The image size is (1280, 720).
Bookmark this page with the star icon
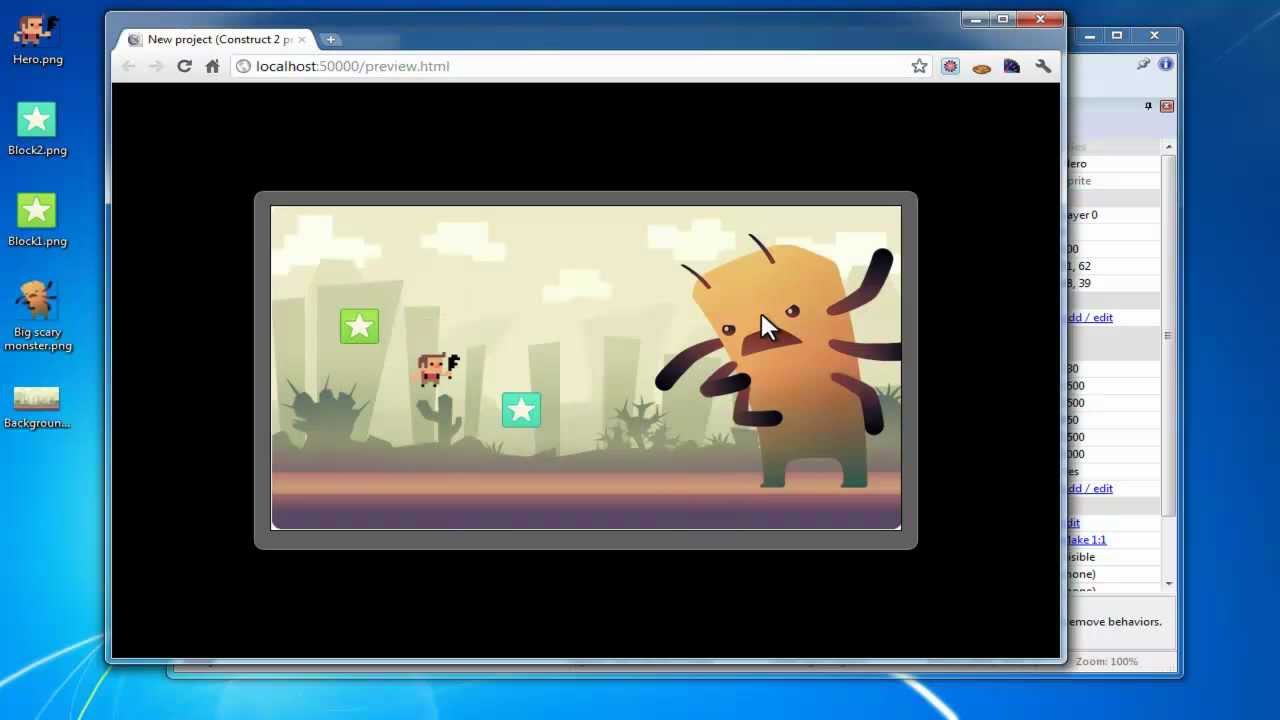coord(919,66)
